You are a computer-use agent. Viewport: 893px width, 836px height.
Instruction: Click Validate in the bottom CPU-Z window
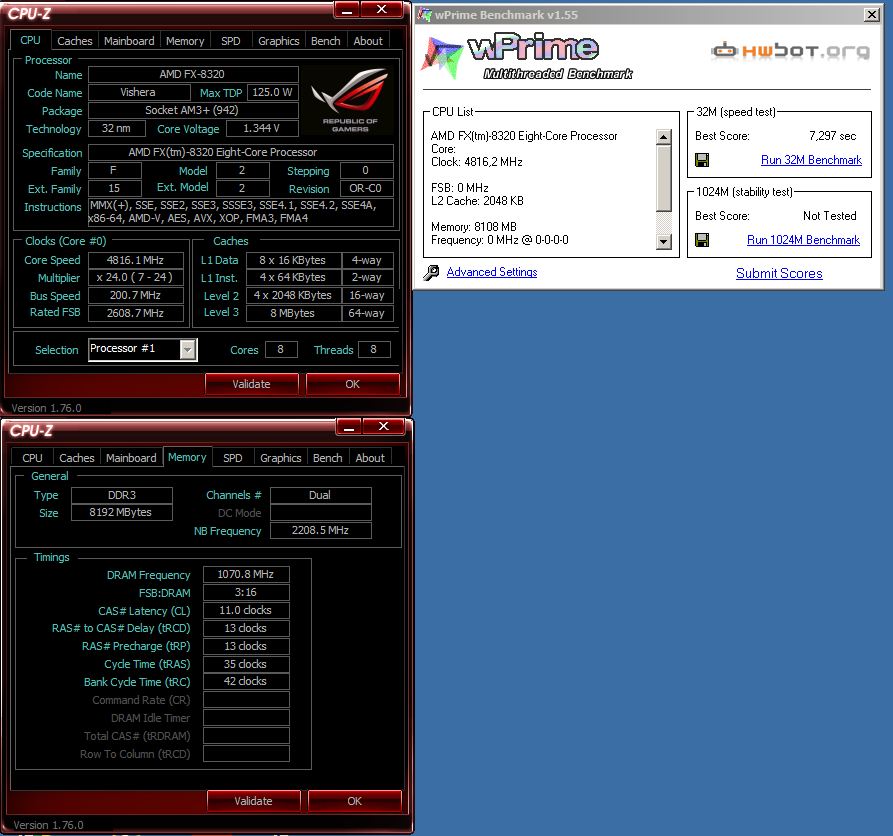pos(253,801)
